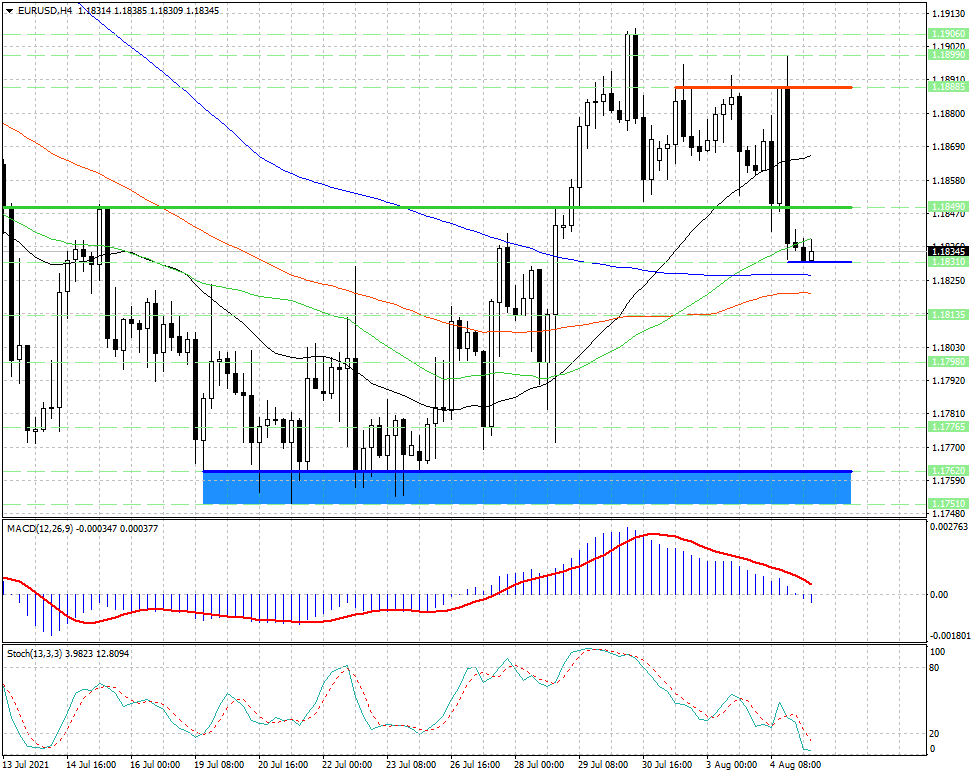The width and height of the screenshot is (972, 776).
Task: Click the green level label 1.18490
Action: tap(948, 207)
